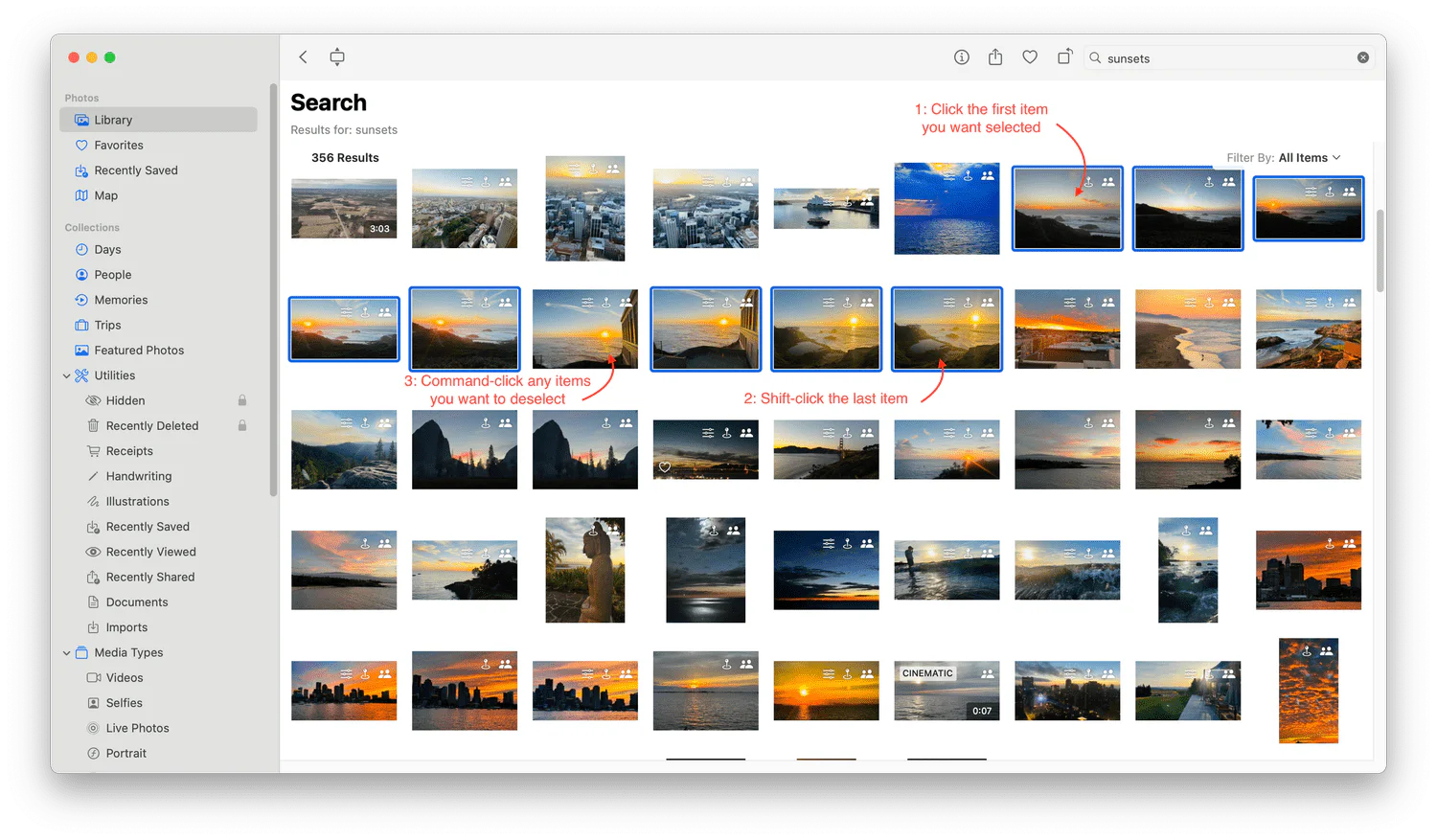Select the CINEMATIC 0:07 video thumbnail

point(947,691)
